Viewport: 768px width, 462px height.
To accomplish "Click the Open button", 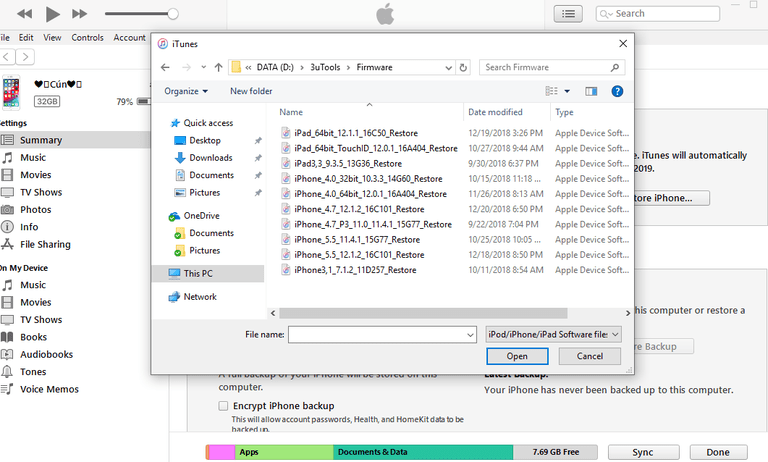I will tap(517, 356).
